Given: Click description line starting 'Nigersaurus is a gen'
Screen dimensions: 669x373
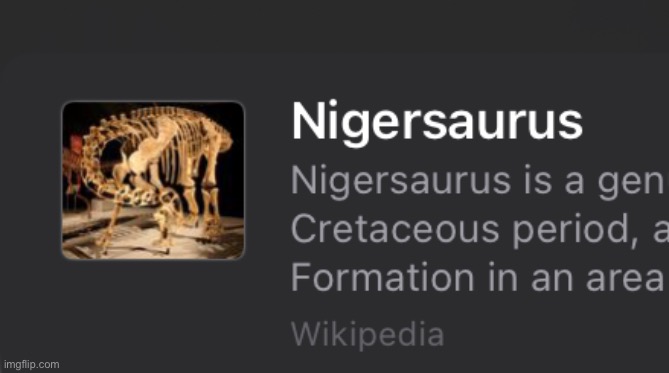Looking at the screenshot, I should pyautogui.click(x=478, y=181).
